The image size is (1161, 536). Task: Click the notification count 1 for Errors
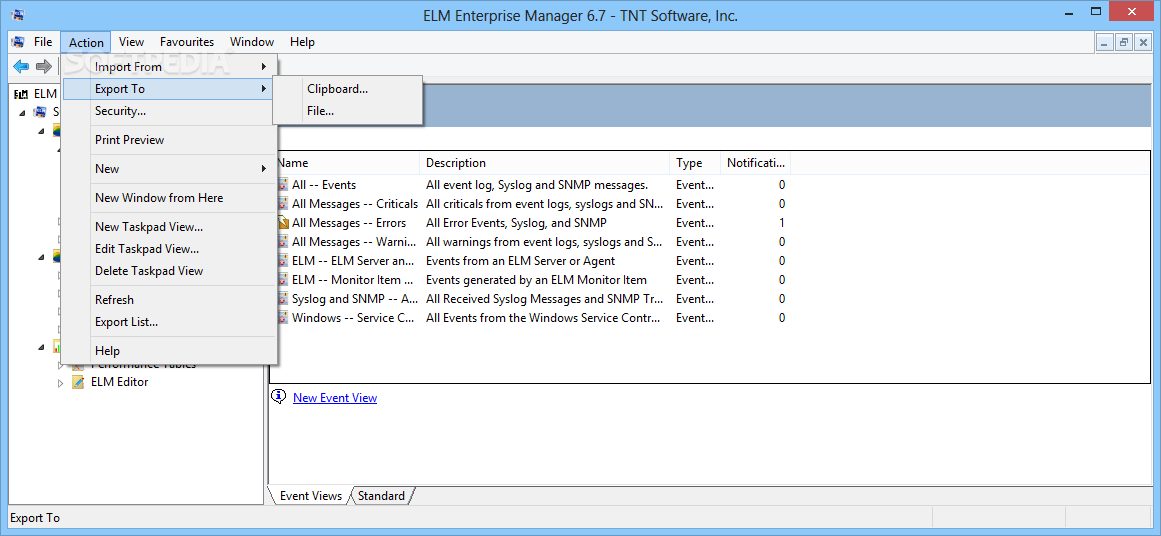782,223
